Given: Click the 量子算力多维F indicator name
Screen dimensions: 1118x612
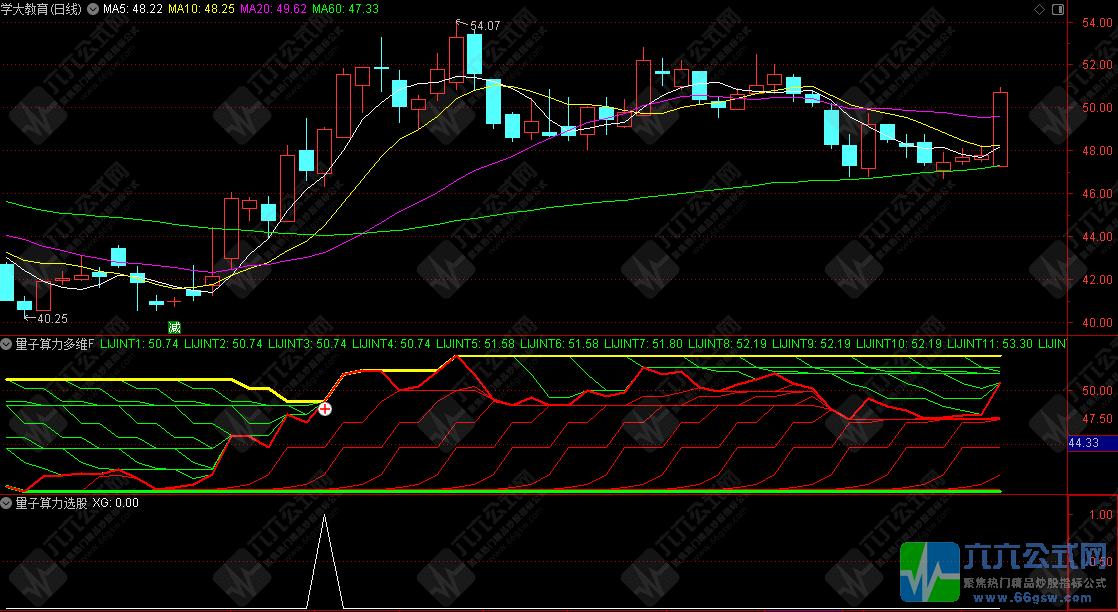Looking at the screenshot, I should [x=54, y=344].
